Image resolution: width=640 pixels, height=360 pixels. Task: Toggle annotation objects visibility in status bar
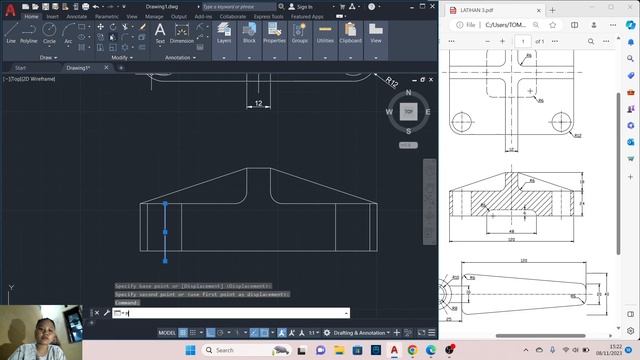point(282,333)
